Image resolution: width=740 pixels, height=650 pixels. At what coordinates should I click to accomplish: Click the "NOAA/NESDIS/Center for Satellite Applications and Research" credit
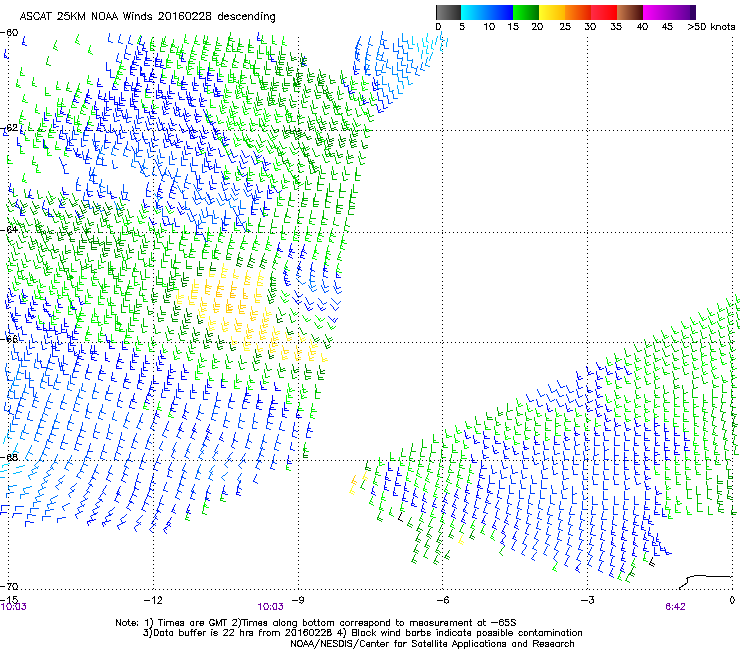(432, 644)
